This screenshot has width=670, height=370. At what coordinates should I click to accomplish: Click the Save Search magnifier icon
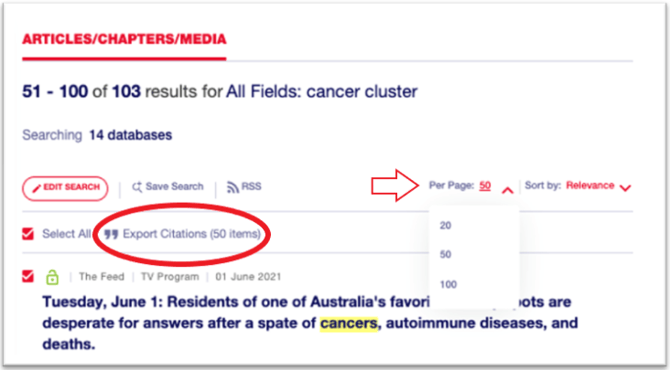[x=137, y=187]
